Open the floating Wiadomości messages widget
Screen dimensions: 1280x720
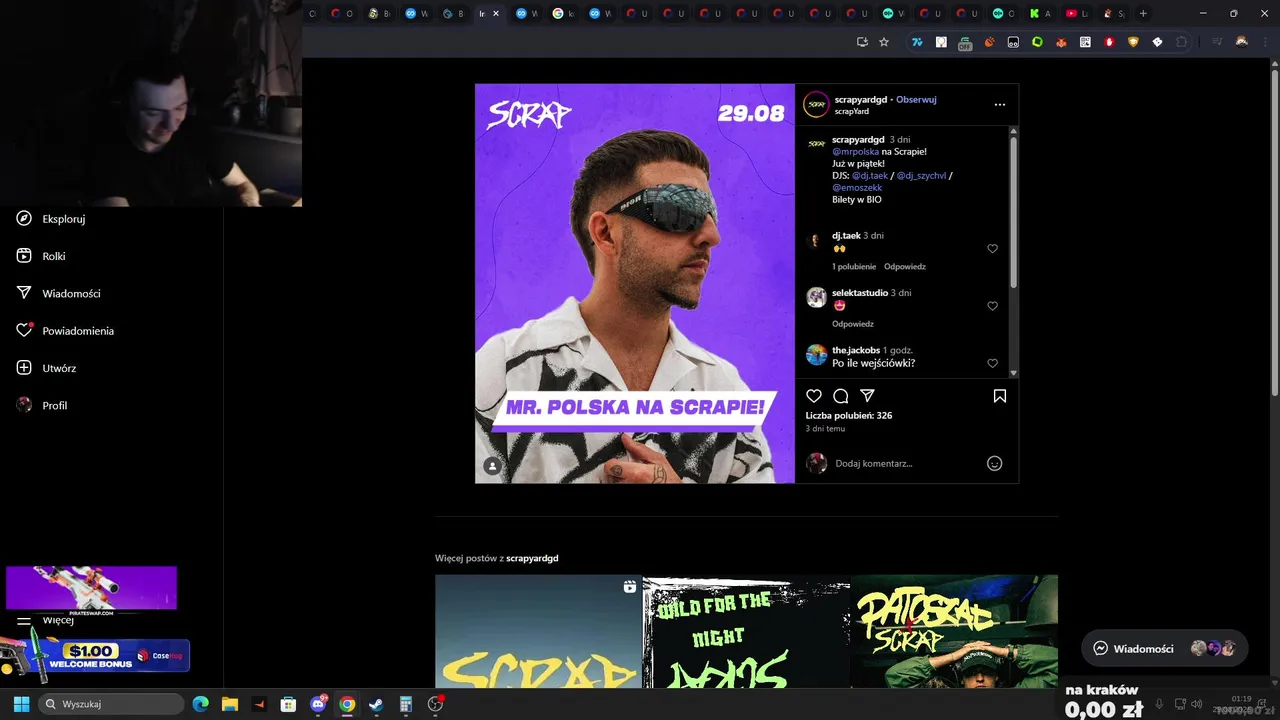click(1165, 648)
